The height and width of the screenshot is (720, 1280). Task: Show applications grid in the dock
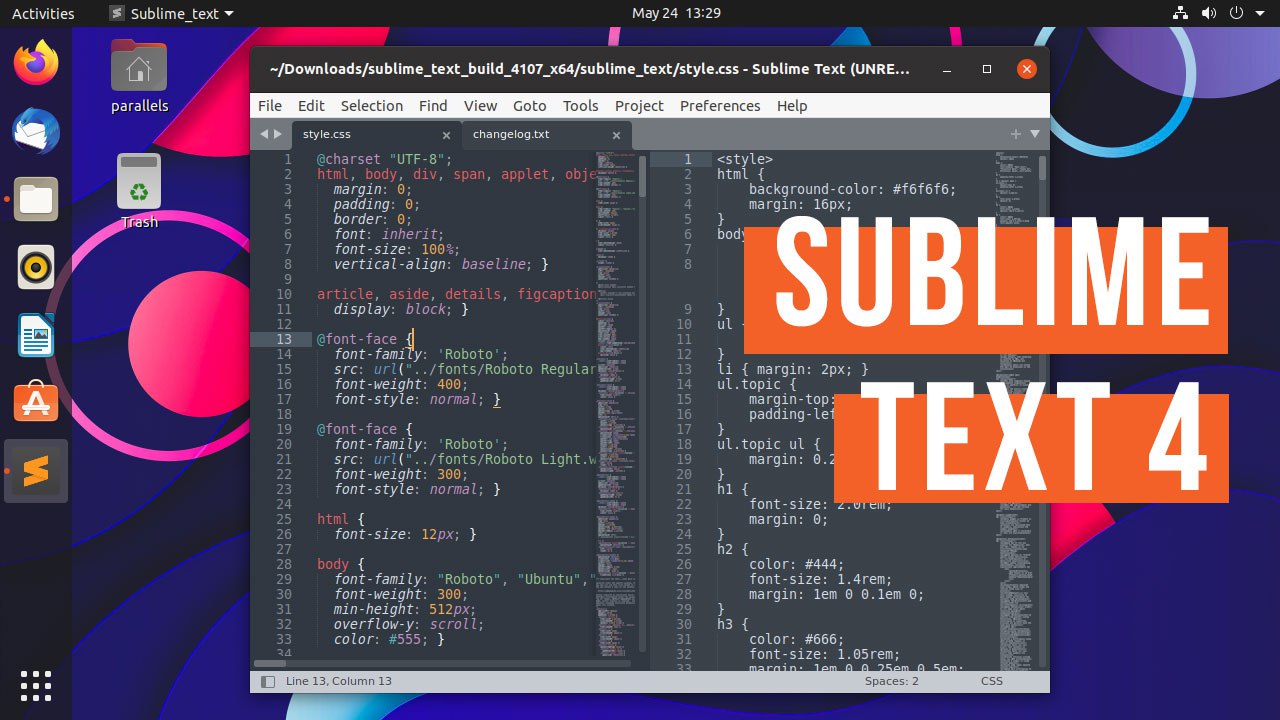pos(36,686)
